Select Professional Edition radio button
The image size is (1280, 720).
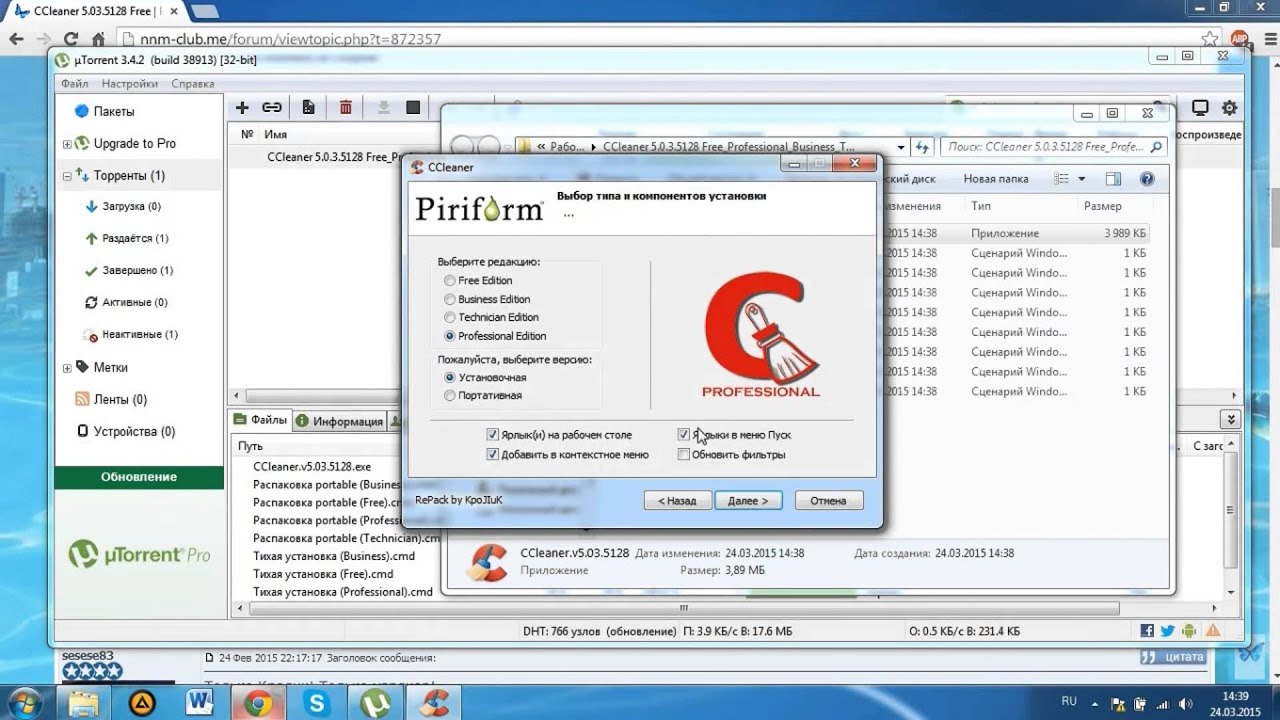pyautogui.click(x=450, y=336)
